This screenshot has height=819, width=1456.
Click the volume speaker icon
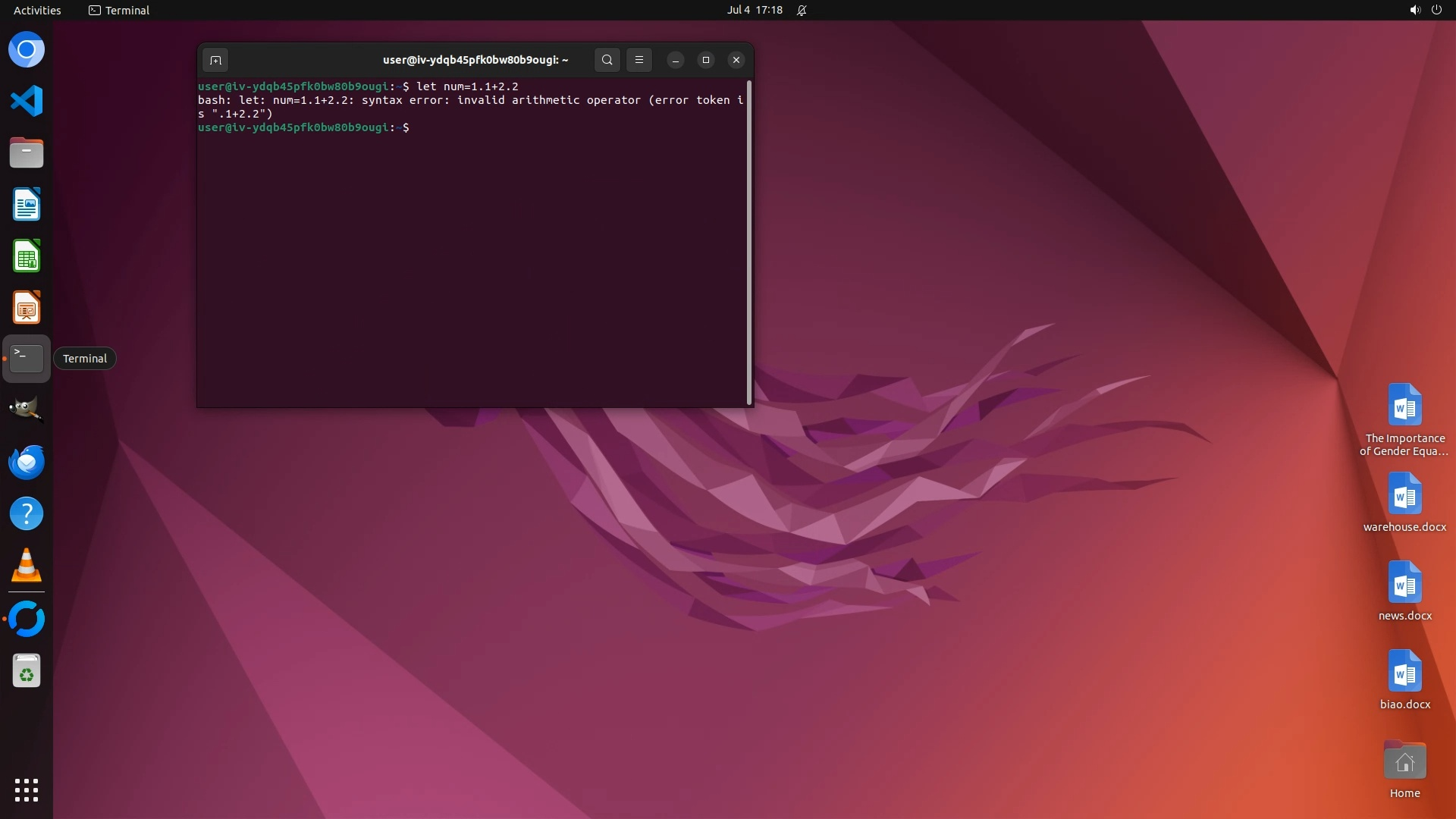[1414, 10]
